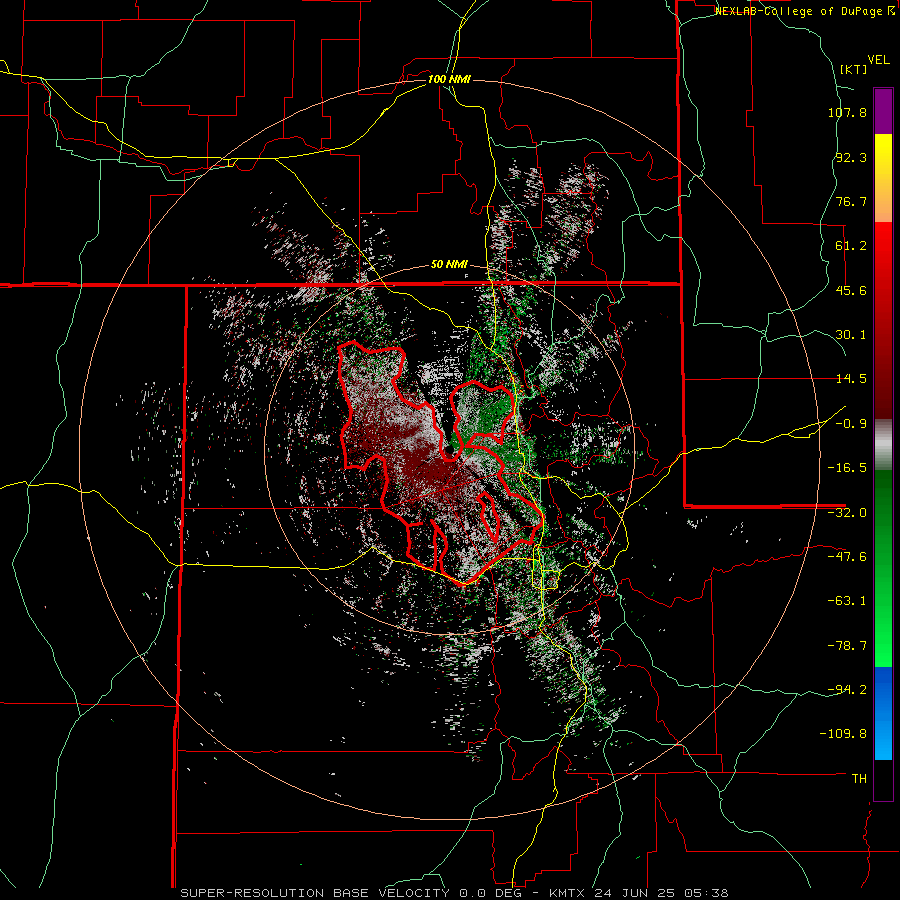Screen dimensions: 900x900
Task: Select the -47.6 legend value
Action: [x=847, y=557]
